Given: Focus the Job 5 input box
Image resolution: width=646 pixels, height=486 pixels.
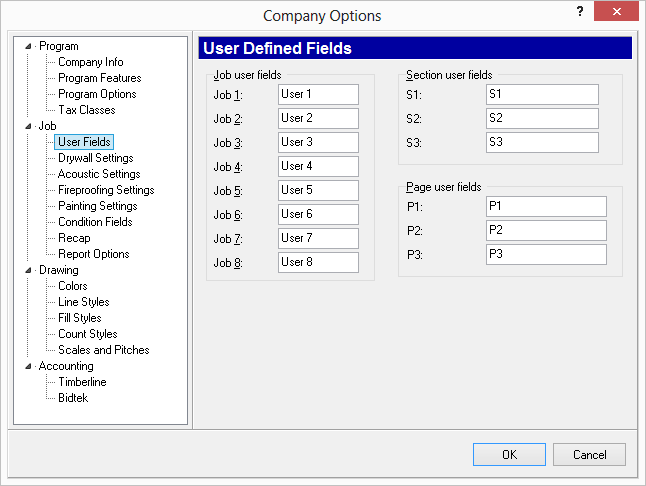Looking at the screenshot, I should pos(318,190).
